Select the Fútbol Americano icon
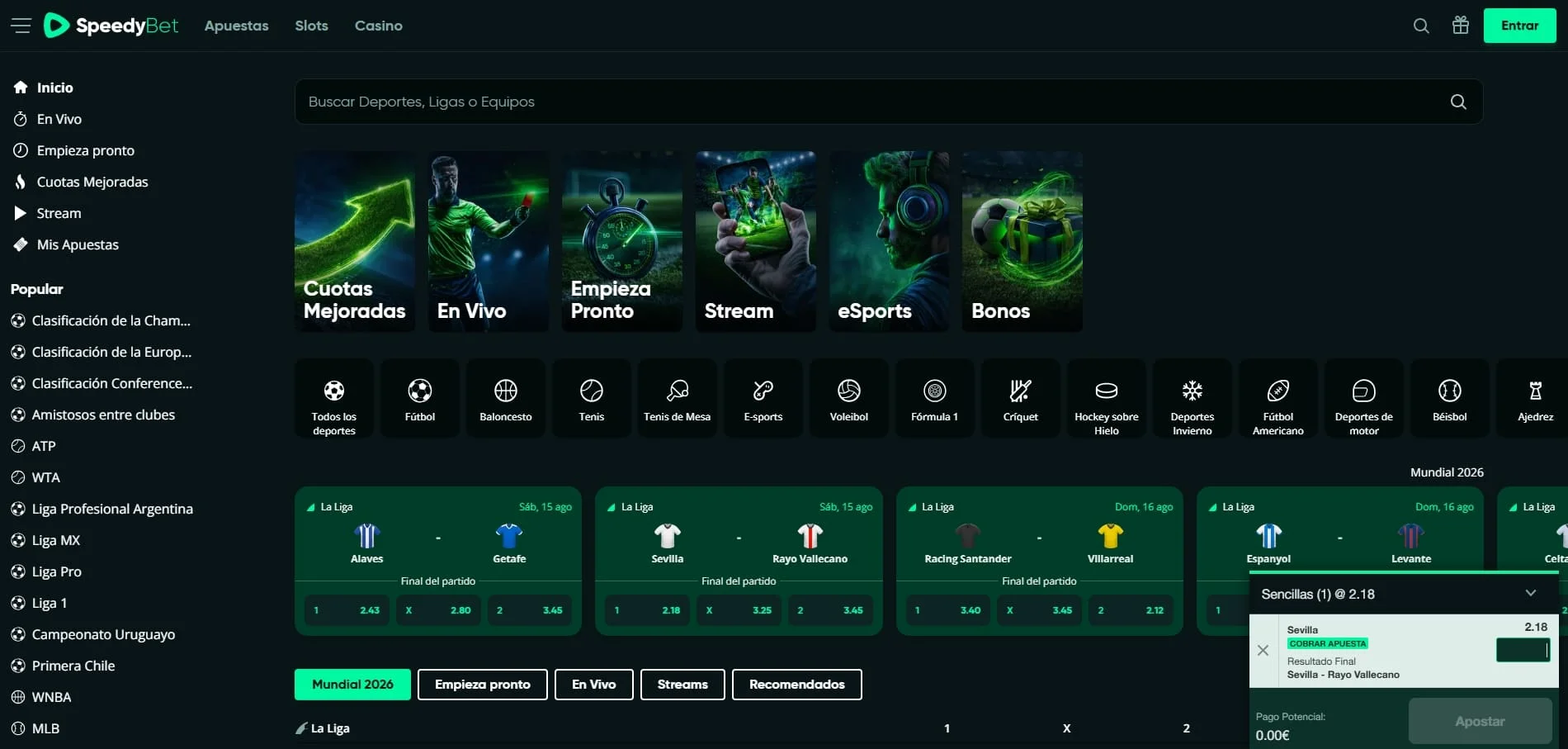This screenshot has height=749, width=1568. click(1278, 398)
